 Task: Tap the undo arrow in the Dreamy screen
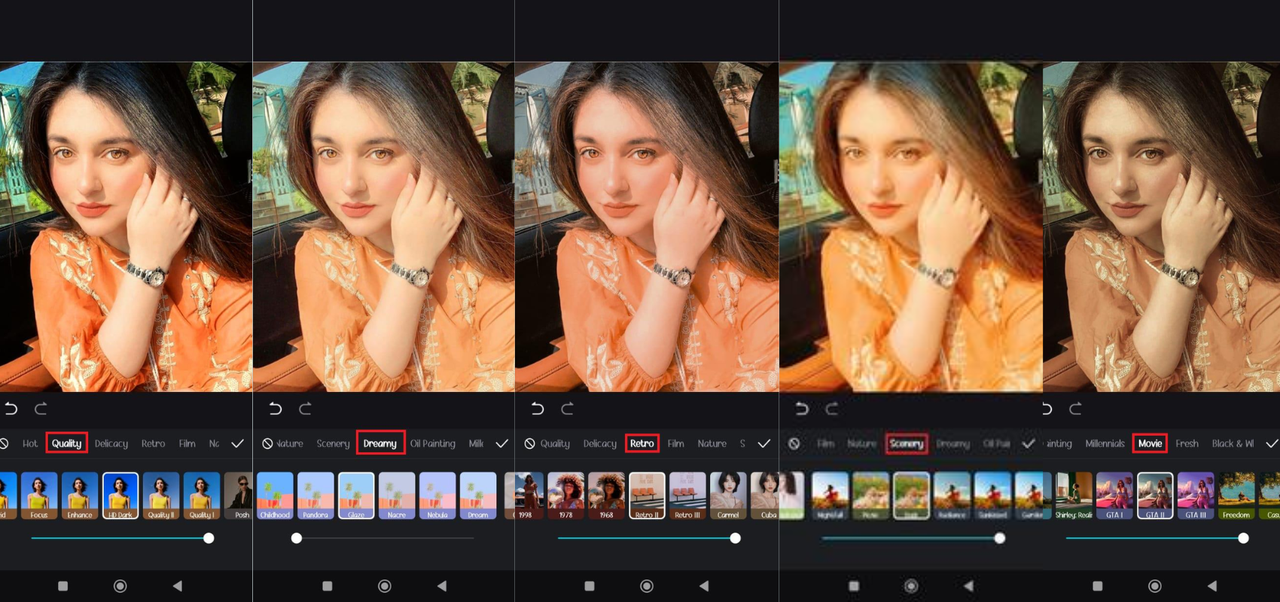[275, 409]
